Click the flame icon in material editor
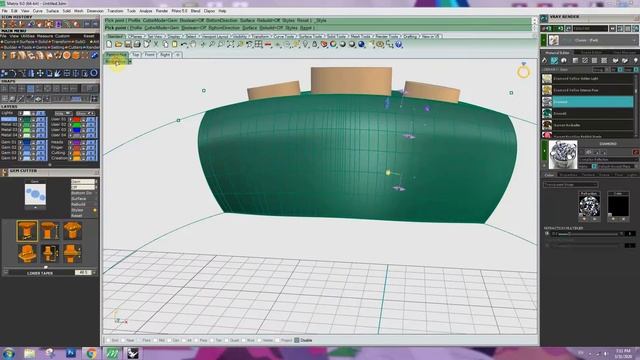The width and height of the screenshot is (640, 360). pos(544,60)
